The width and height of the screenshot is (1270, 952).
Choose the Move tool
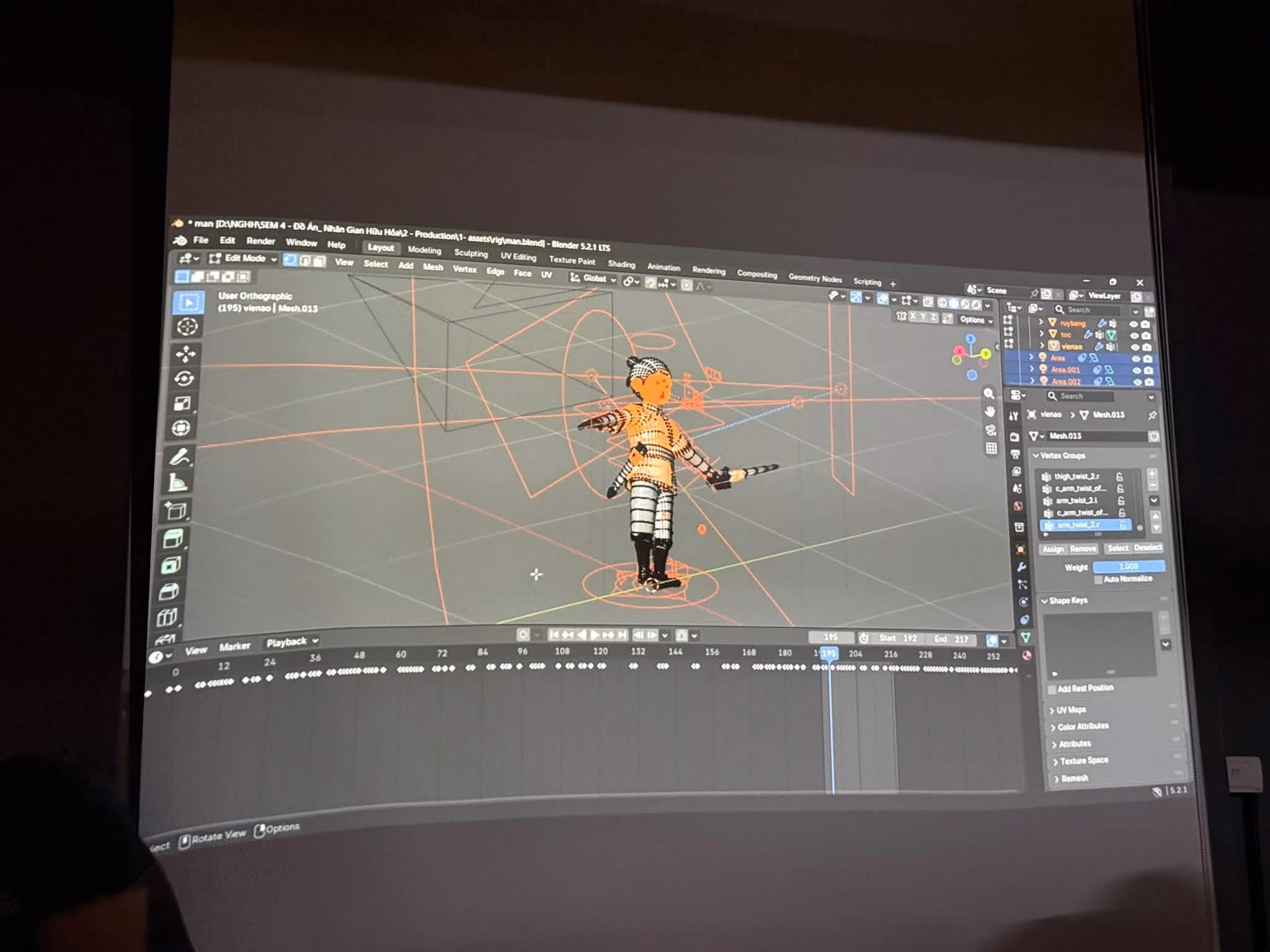click(185, 354)
